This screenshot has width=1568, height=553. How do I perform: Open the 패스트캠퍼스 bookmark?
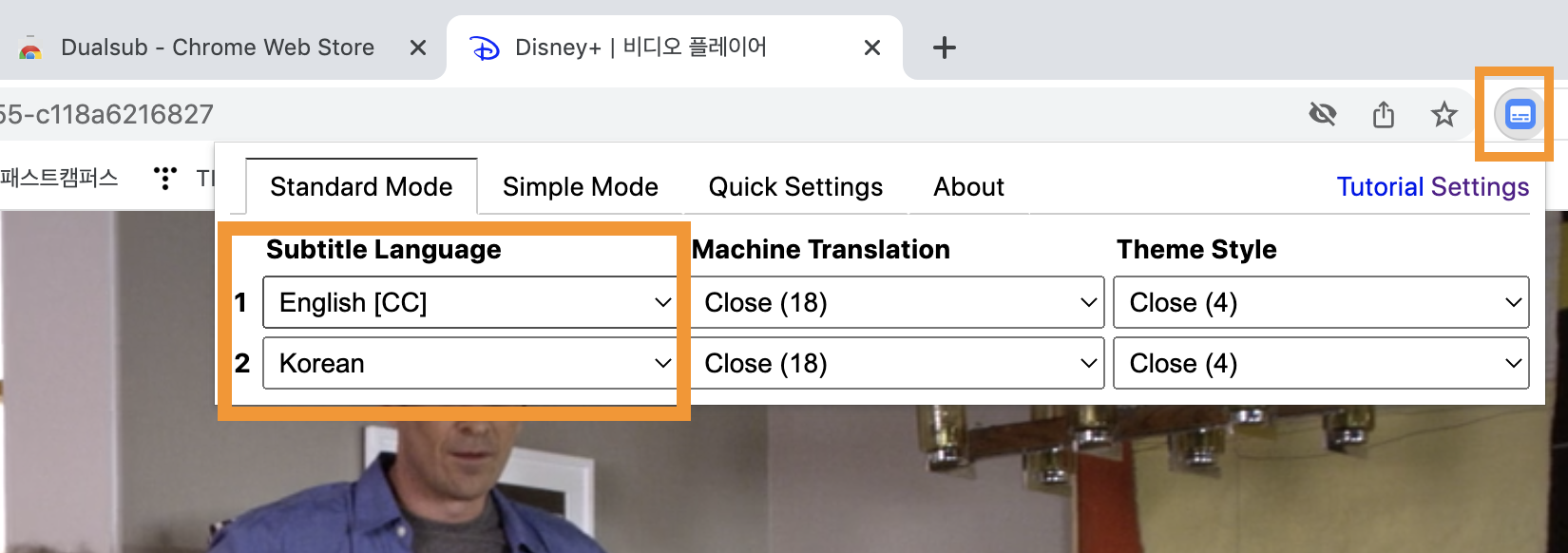click(x=59, y=178)
